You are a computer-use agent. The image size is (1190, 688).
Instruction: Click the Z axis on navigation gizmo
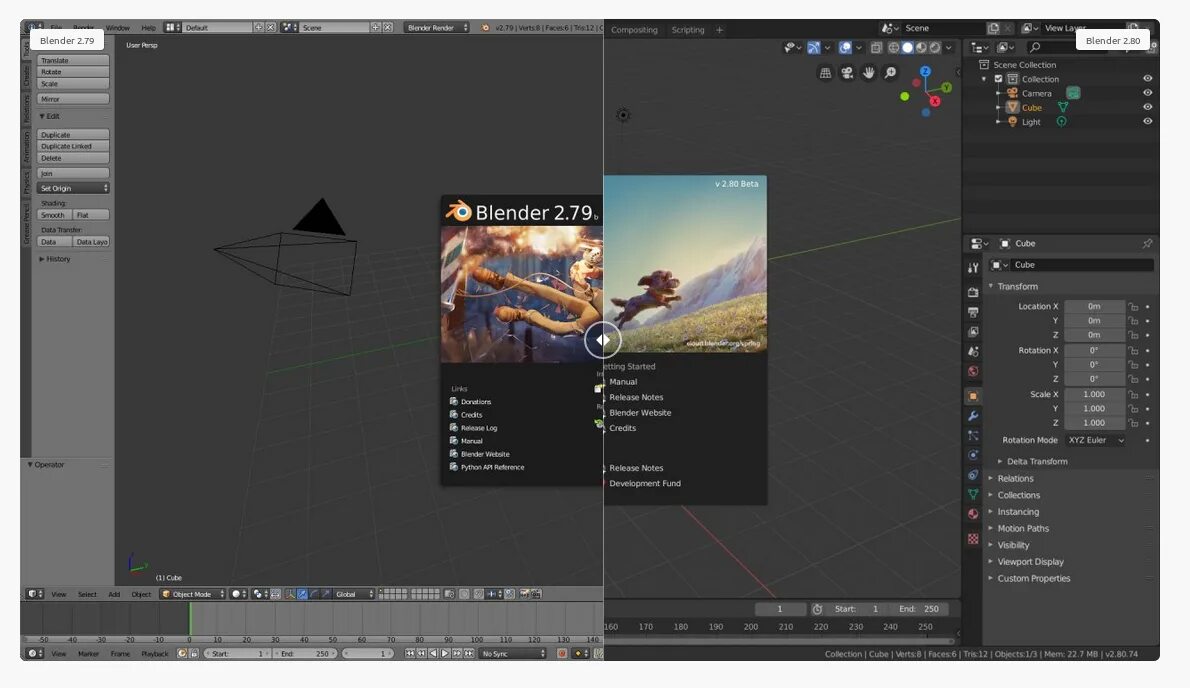tap(925, 71)
